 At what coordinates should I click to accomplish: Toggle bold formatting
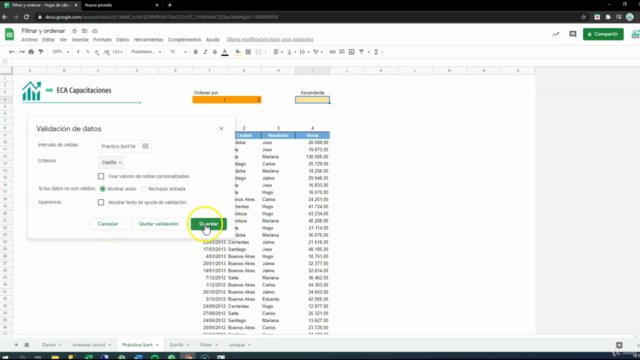pos(196,52)
